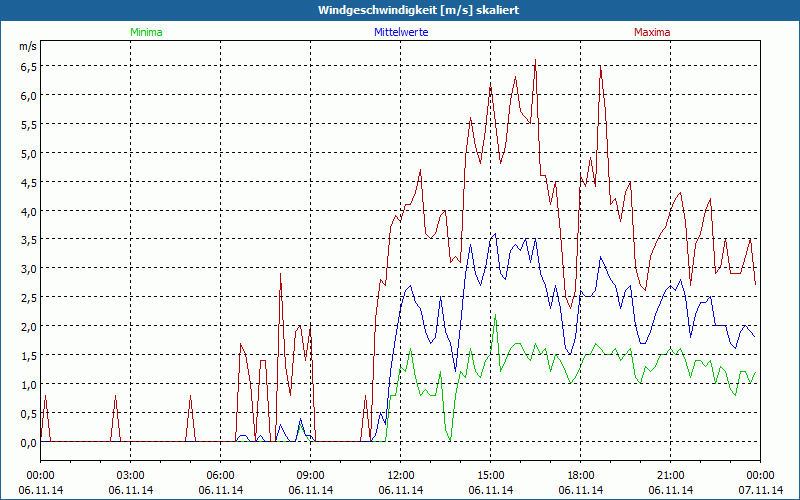Click the blue Mittelwerte legend label
Screen dimensions: 800x500
(x=401, y=32)
